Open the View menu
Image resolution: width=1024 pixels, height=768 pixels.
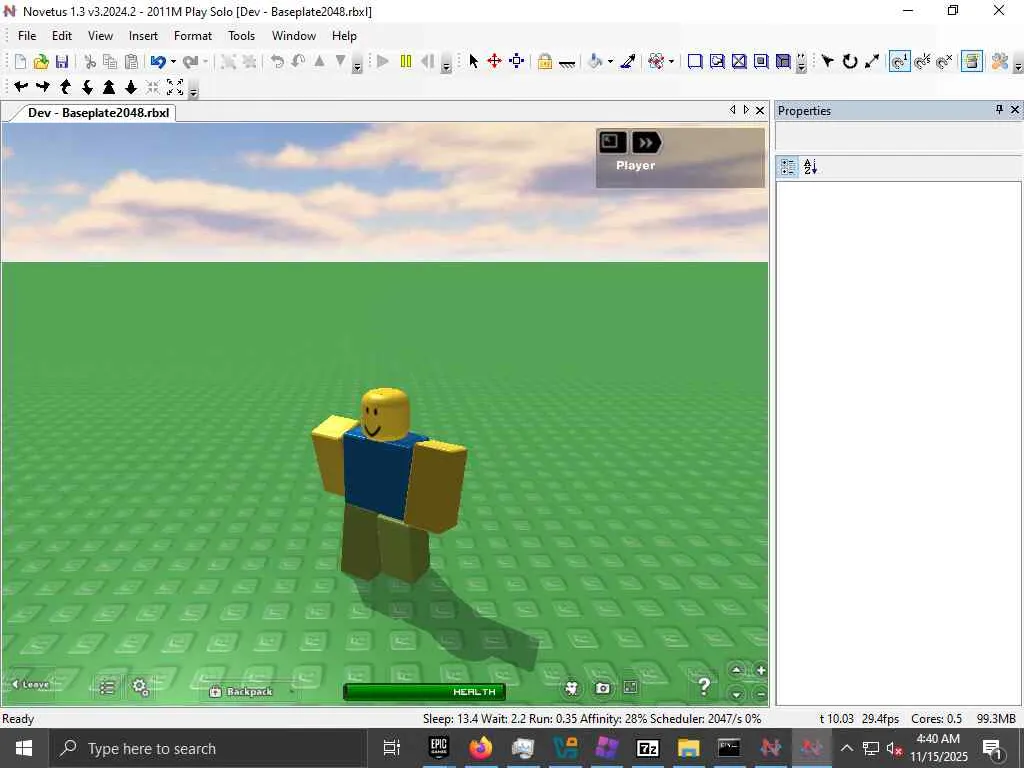coord(101,36)
